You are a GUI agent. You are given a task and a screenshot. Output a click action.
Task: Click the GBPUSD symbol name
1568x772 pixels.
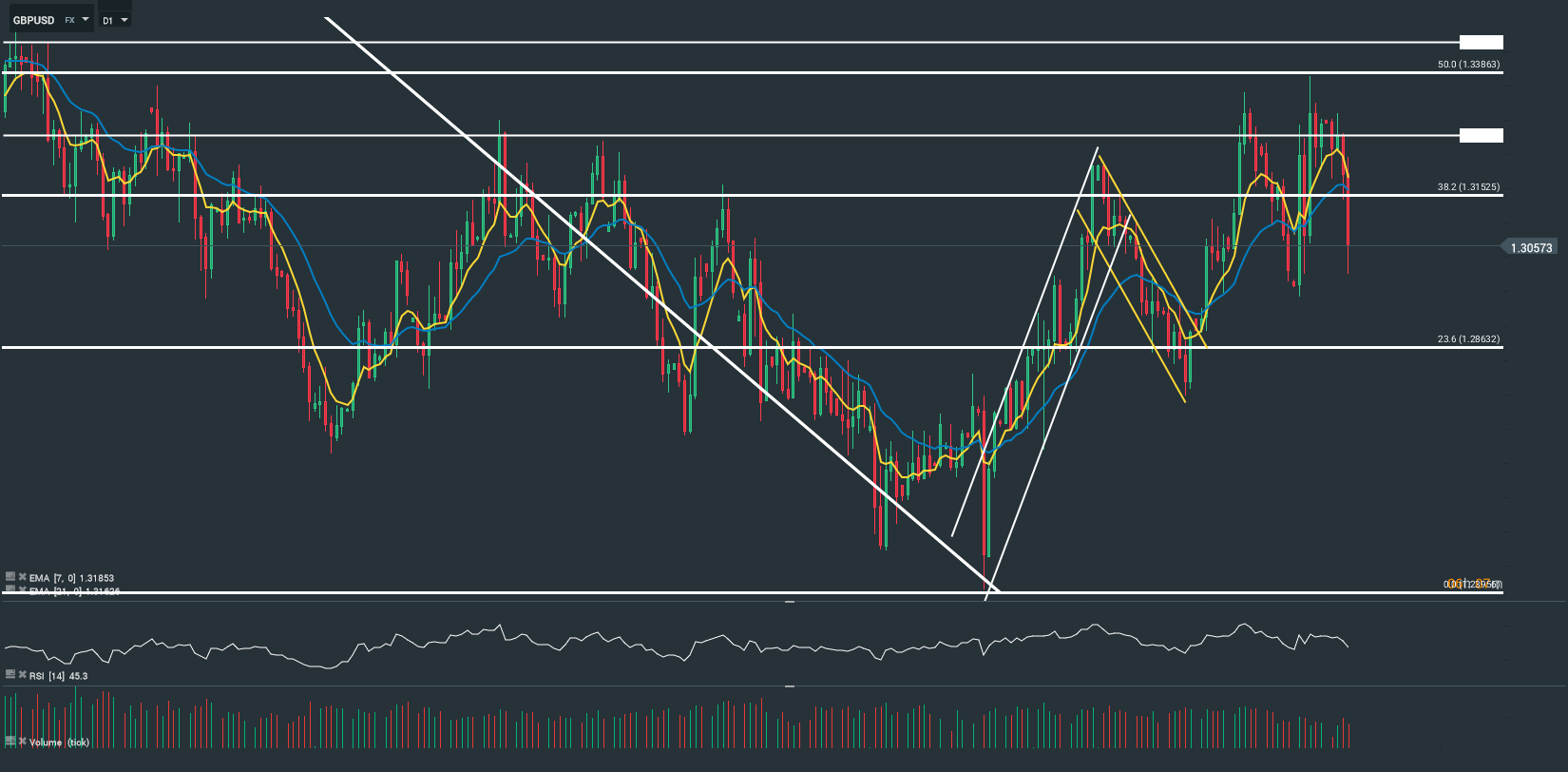pyautogui.click(x=34, y=20)
